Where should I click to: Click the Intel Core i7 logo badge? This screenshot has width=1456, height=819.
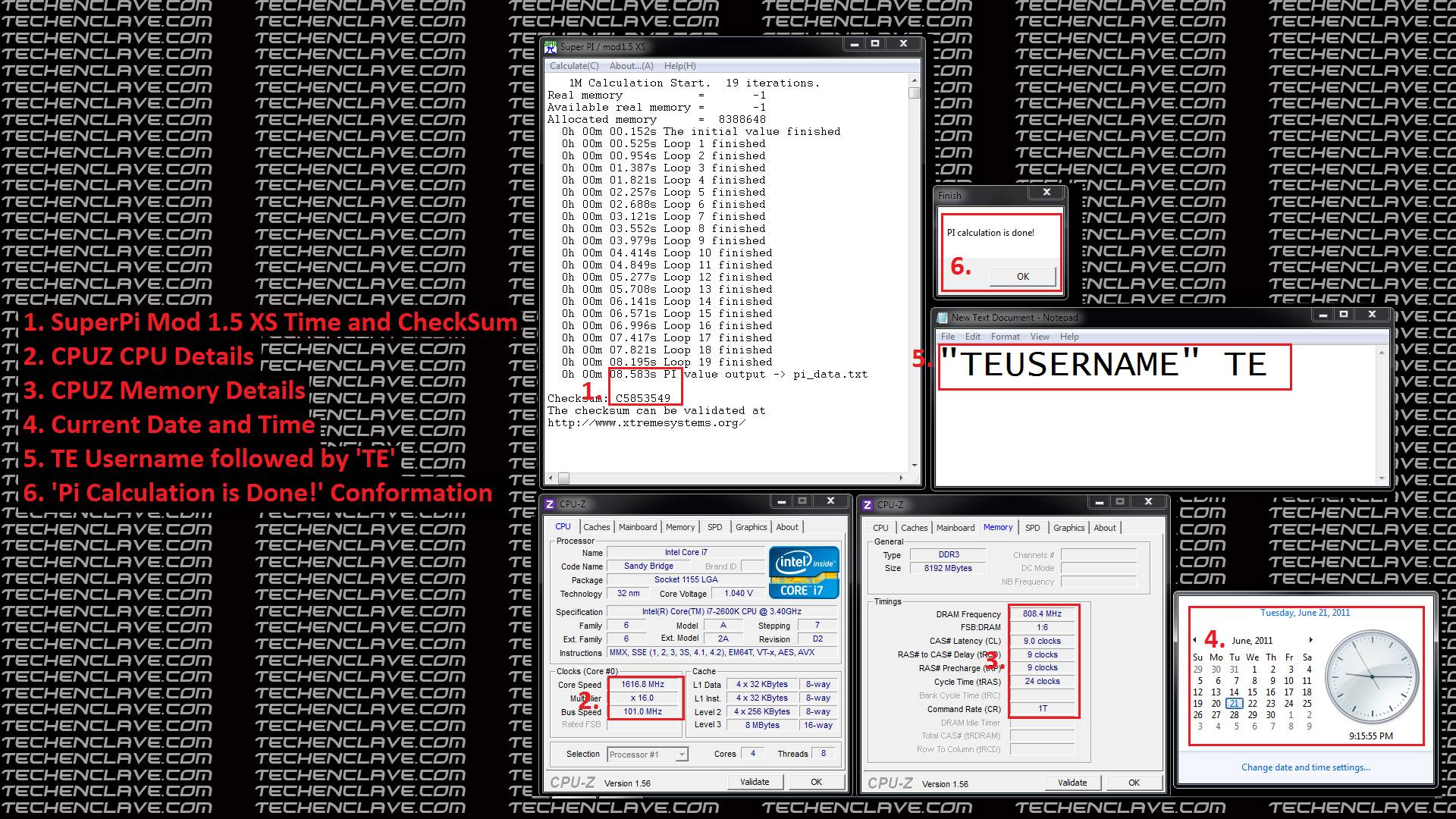pyautogui.click(x=804, y=573)
